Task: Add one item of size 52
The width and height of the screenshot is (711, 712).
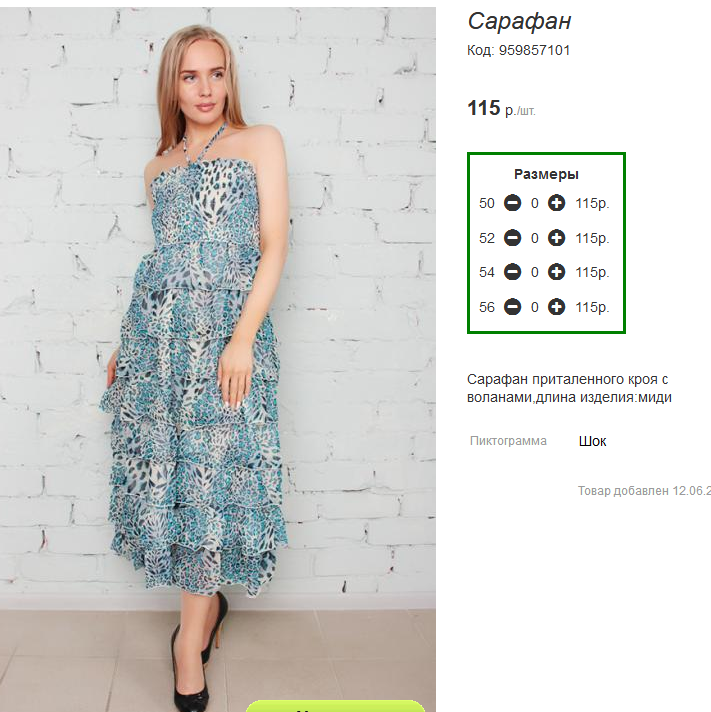Action: pos(556,238)
